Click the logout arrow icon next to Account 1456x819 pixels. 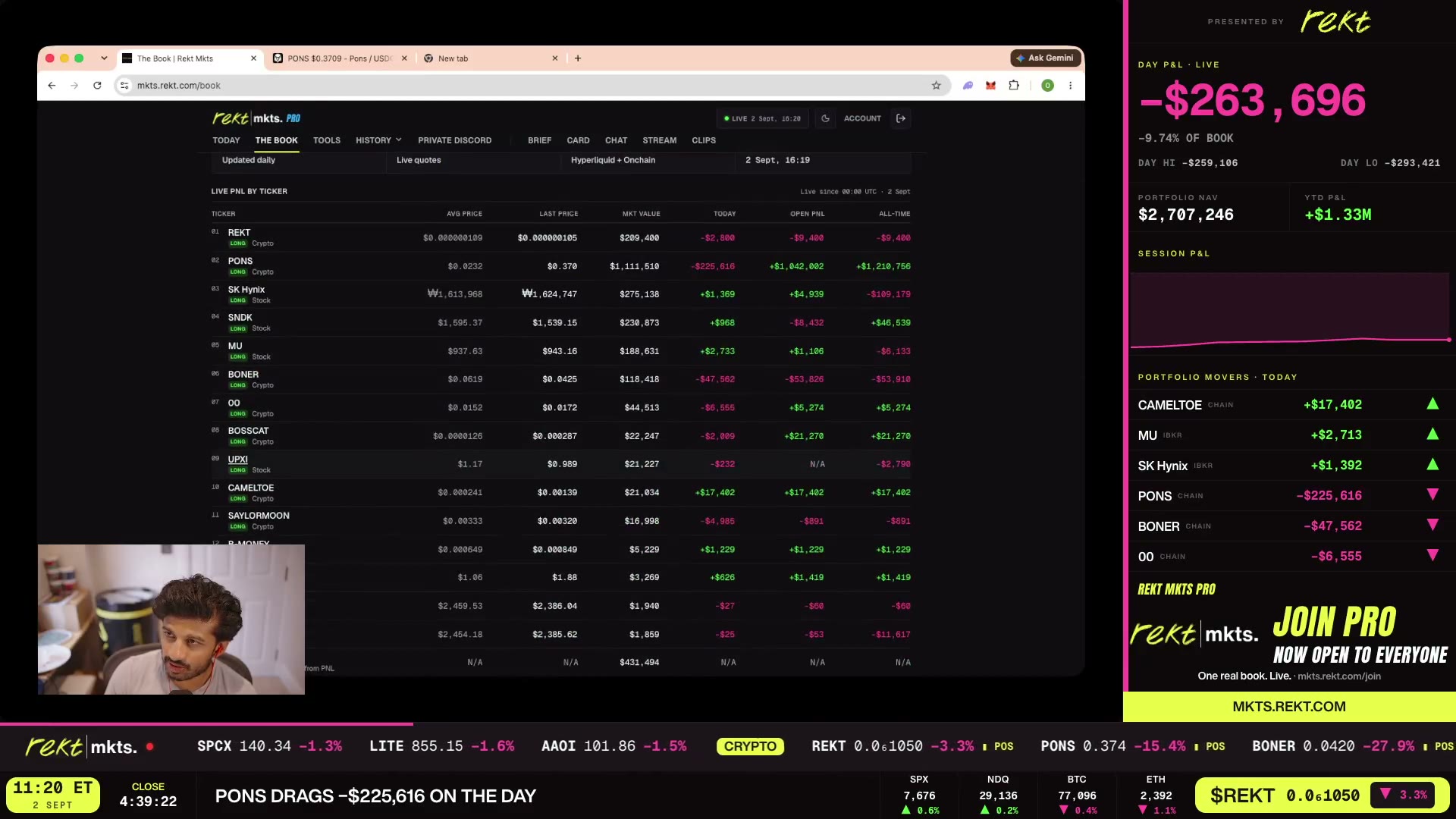[901, 118]
